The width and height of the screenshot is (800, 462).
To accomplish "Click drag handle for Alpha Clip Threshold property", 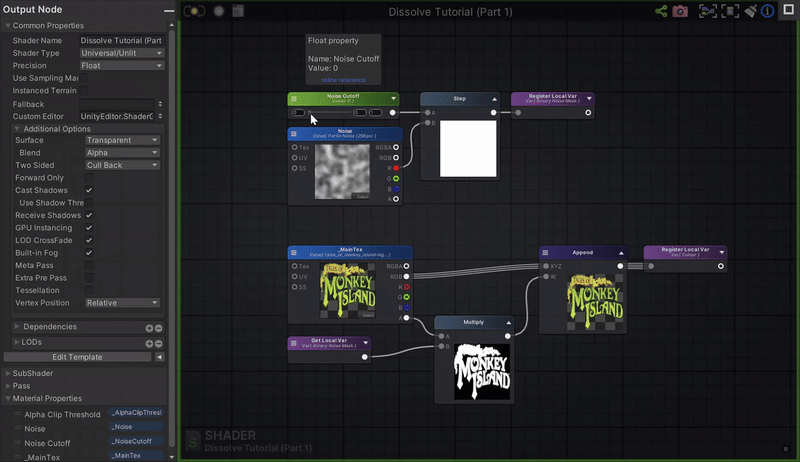I will [17, 414].
